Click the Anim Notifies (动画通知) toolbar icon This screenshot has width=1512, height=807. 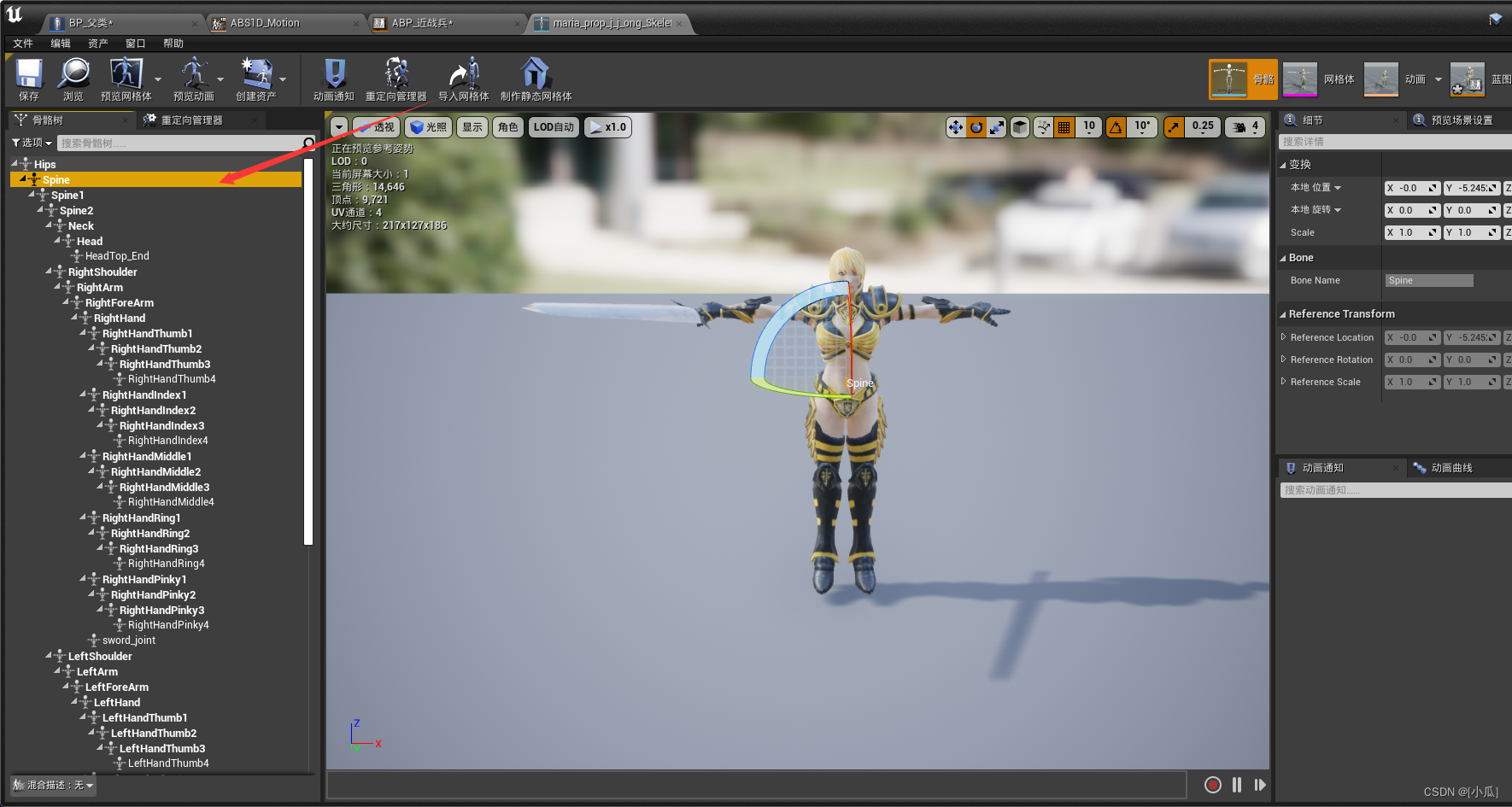pyautogui.click(x=334, y=79)
